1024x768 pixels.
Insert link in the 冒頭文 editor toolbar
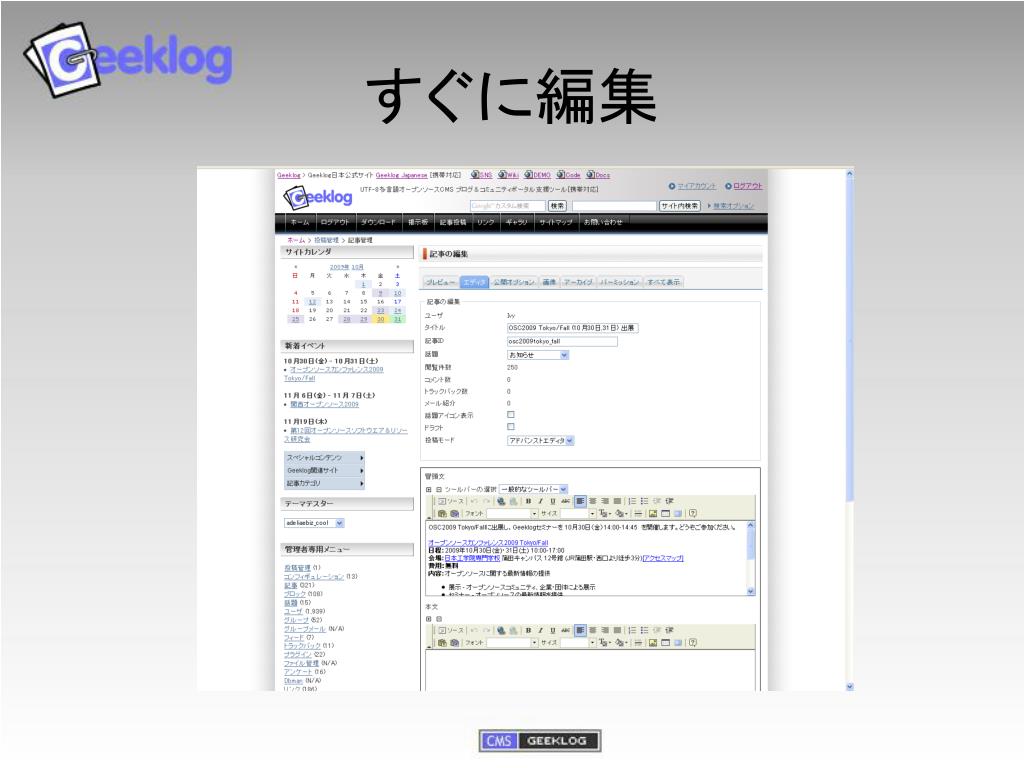(501, 501)
